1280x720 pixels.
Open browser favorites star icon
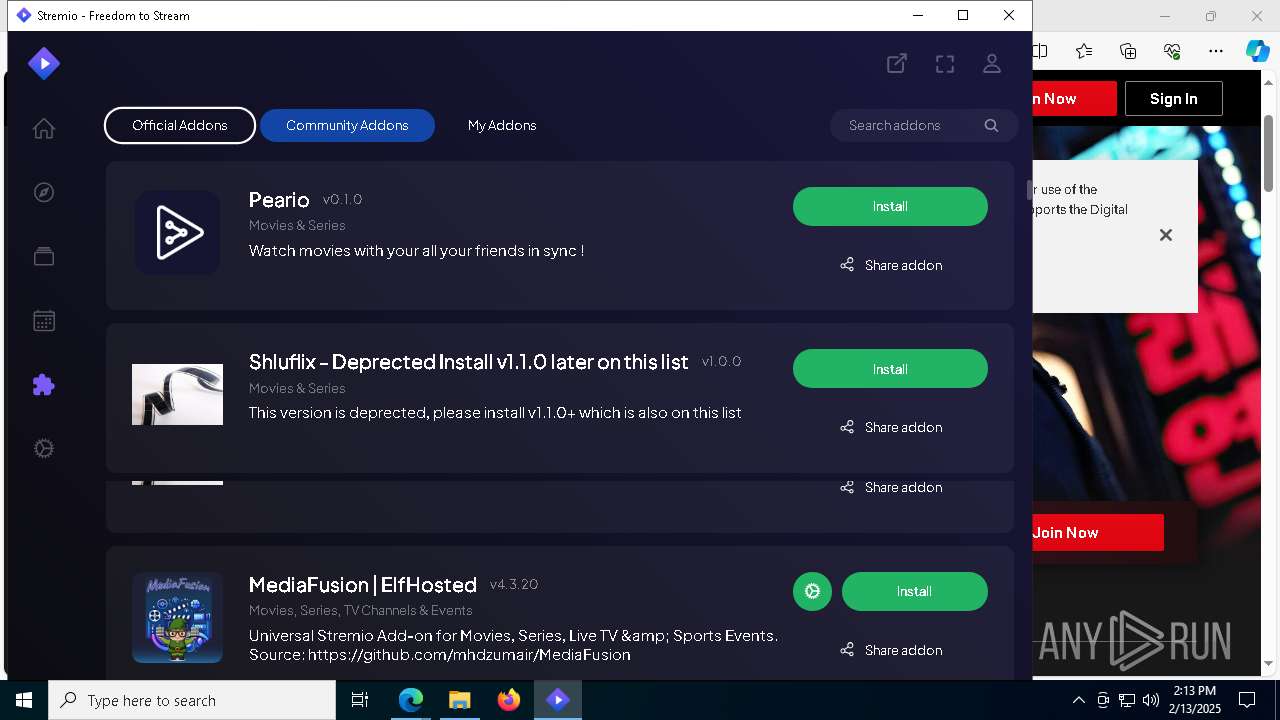pyautogui.click(x=1084, y=51)
